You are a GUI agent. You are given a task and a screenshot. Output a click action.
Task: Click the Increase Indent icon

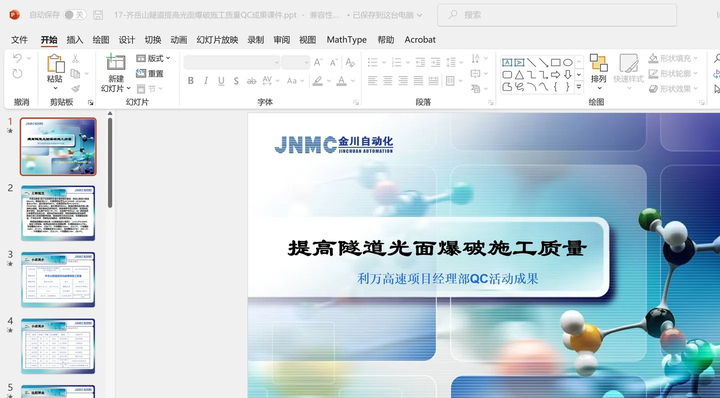click(x=435, y=62)
